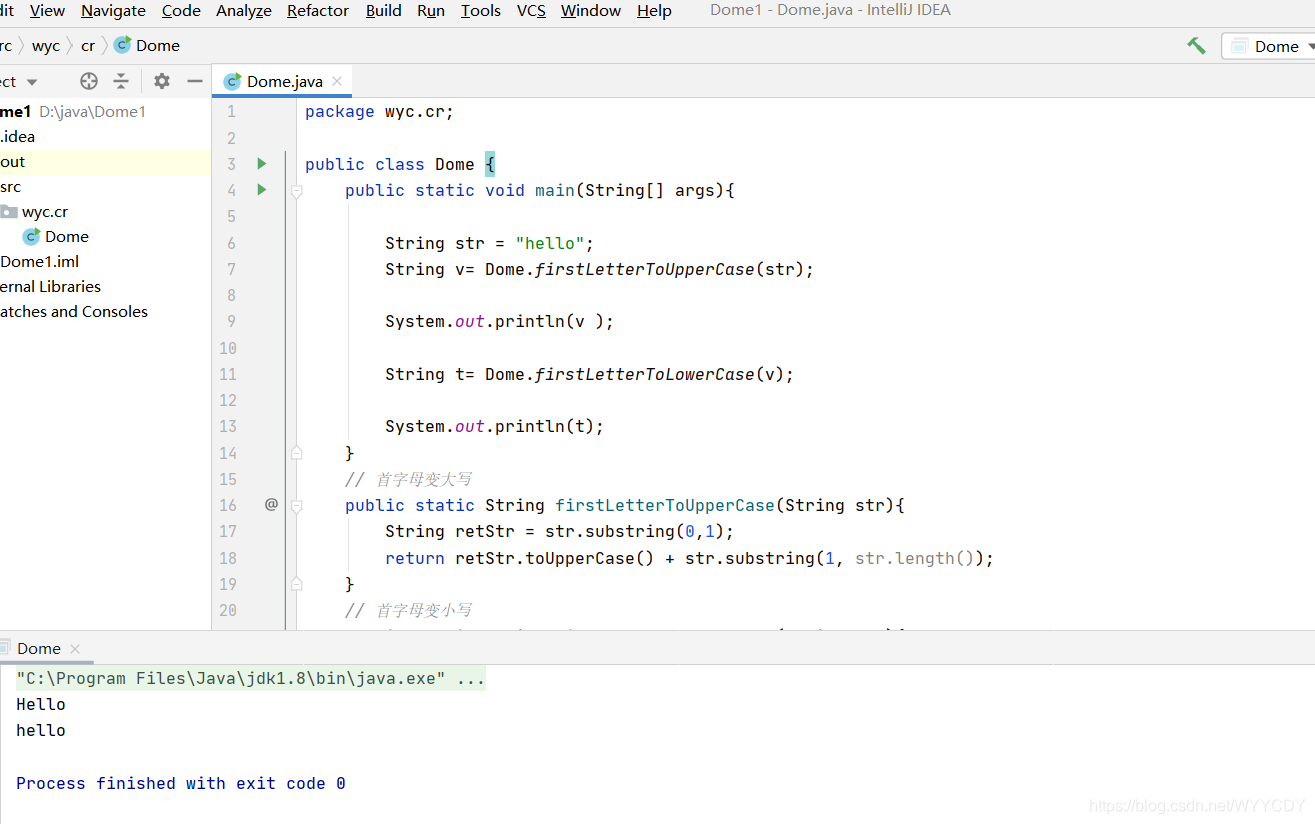This screenshot has width=1315, height=824.
Task: Close the Dome run tab
Action: [75, 648]
